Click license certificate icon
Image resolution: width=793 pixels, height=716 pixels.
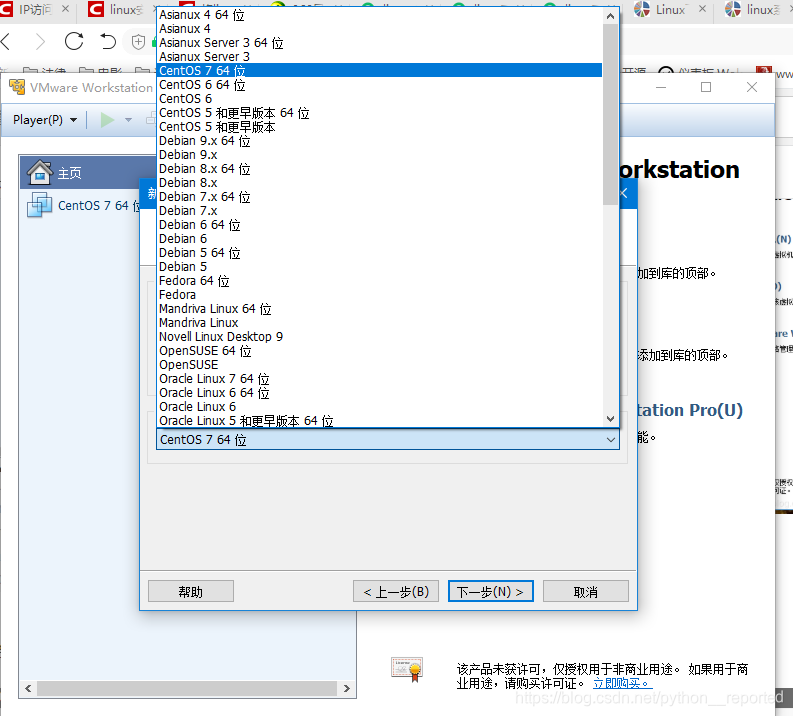tap(407, 669)
